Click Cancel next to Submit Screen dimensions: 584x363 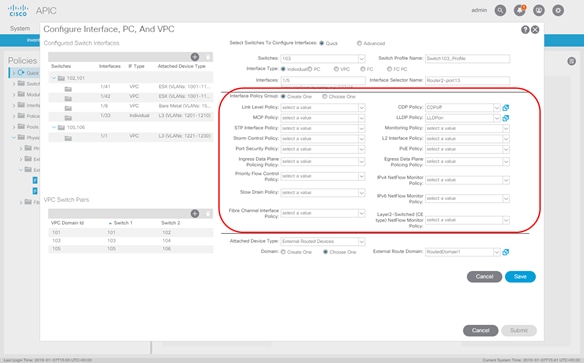pyautogui.click(x=480, y=330)
